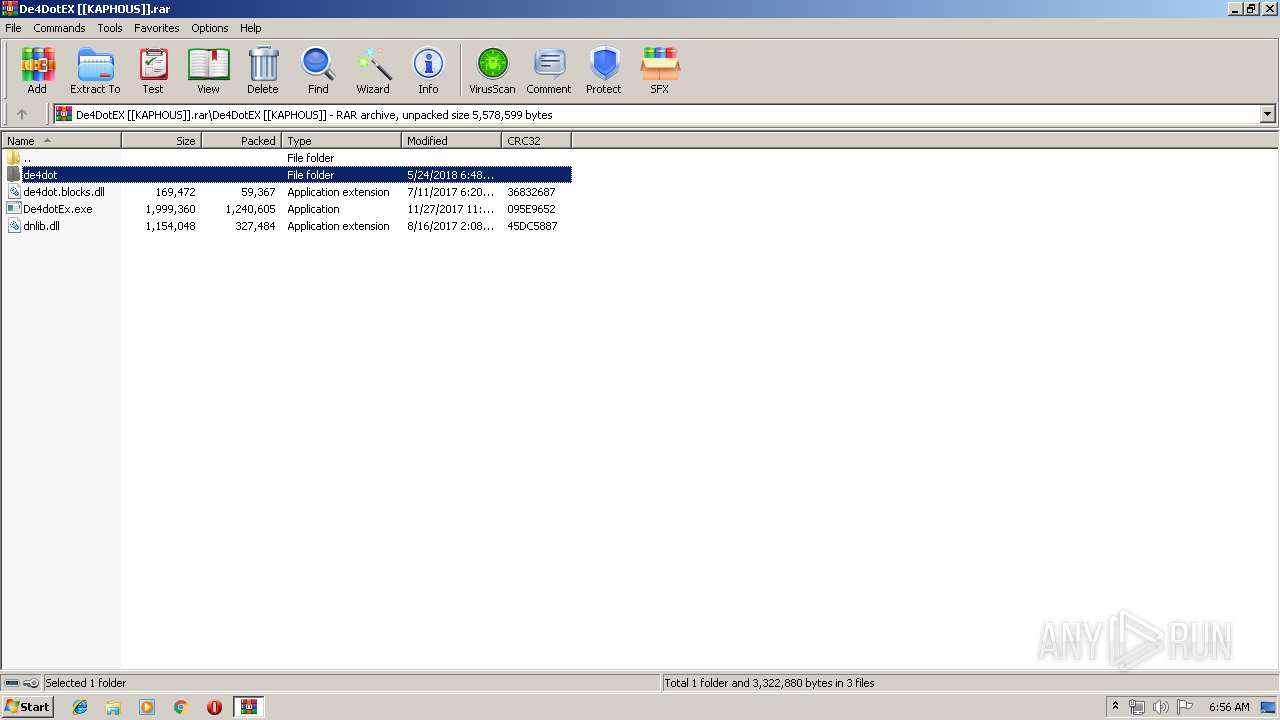This screenshot has width=1280, height=720.
Task: Open the Find magnifier tool
Action: [x=318, y=70]
